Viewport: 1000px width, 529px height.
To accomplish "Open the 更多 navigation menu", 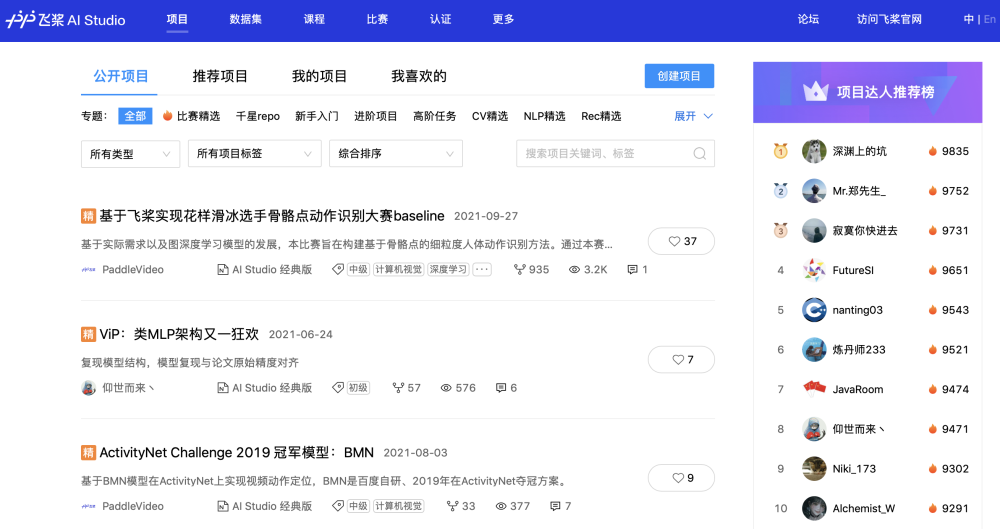I will coord(503,19).
